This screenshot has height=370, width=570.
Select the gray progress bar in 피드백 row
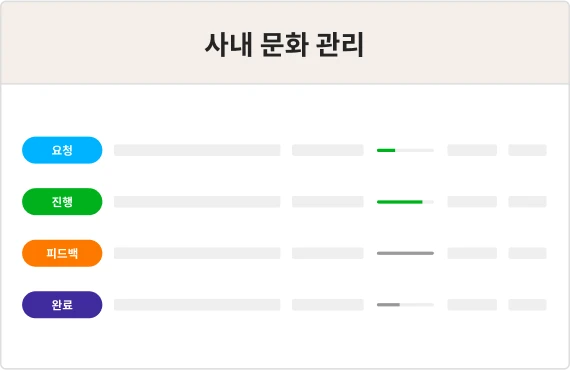[405, 253]
